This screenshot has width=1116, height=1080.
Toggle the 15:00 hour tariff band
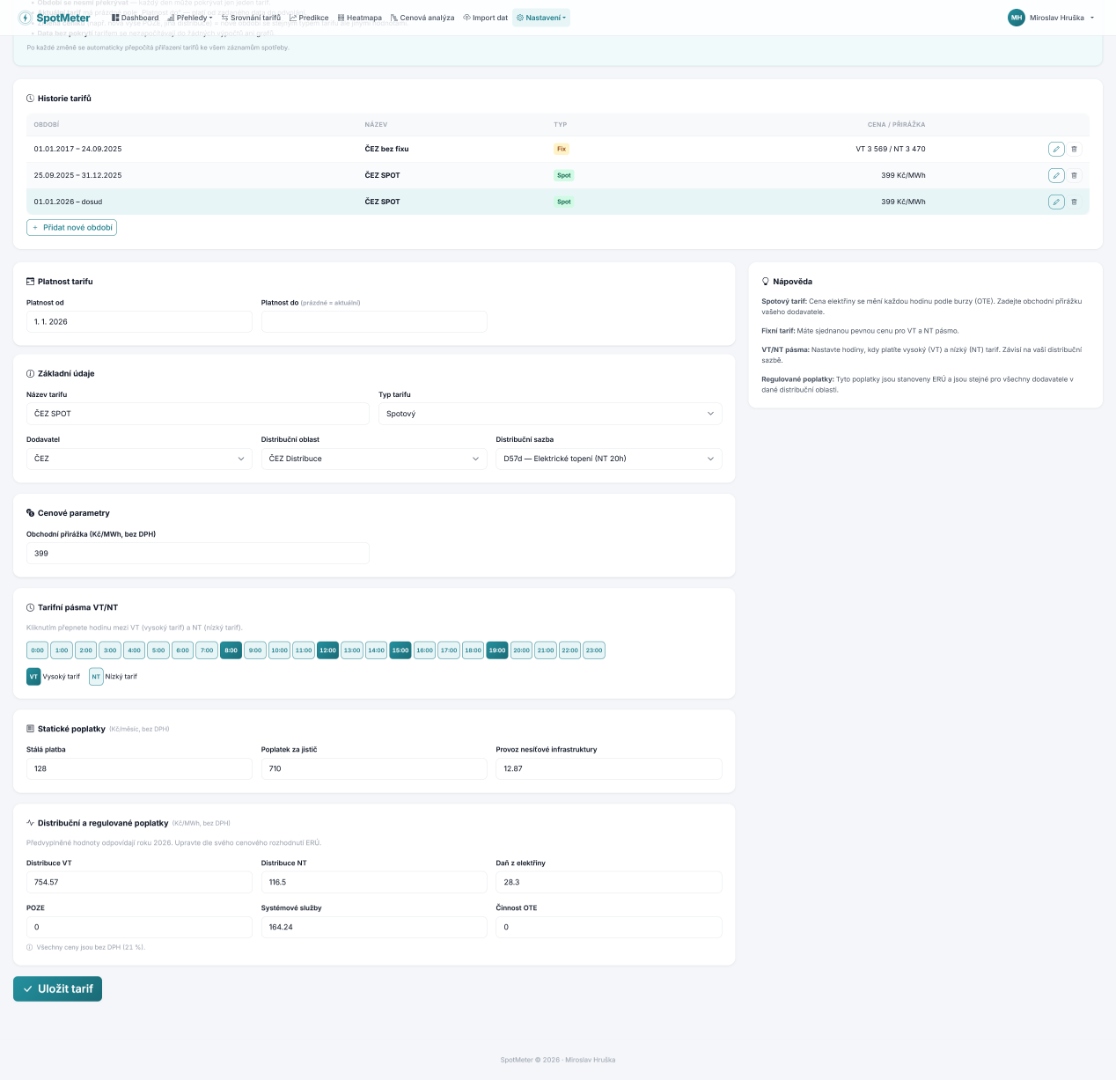click(400, 650)
